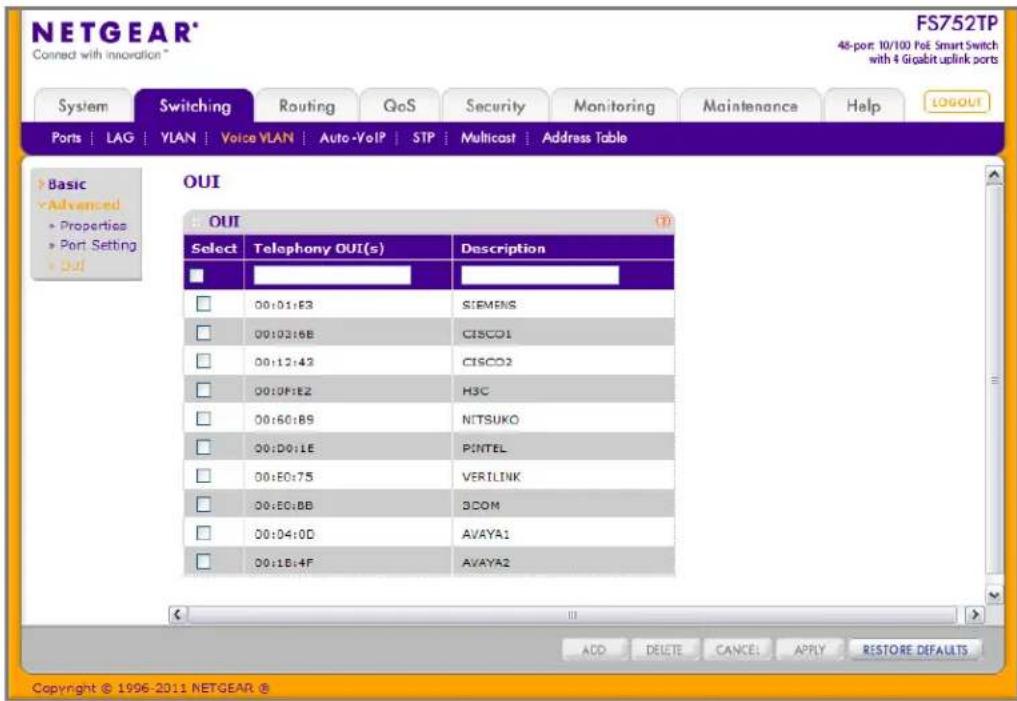Click the 00:01:E3 OUI cell
This screenshot has height=701, width=1017.
348,304
